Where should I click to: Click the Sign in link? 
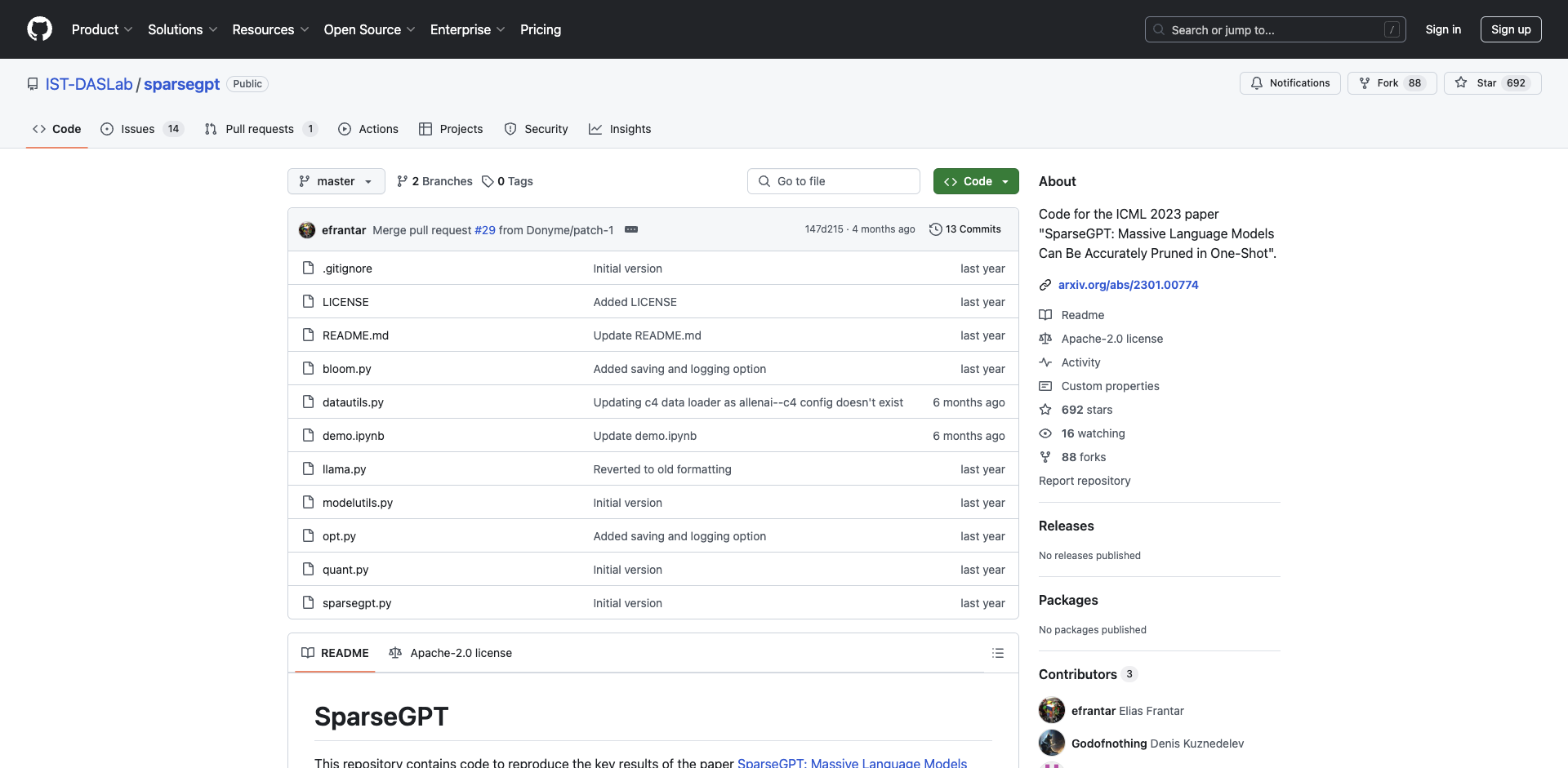click(x=1443, y=29)
